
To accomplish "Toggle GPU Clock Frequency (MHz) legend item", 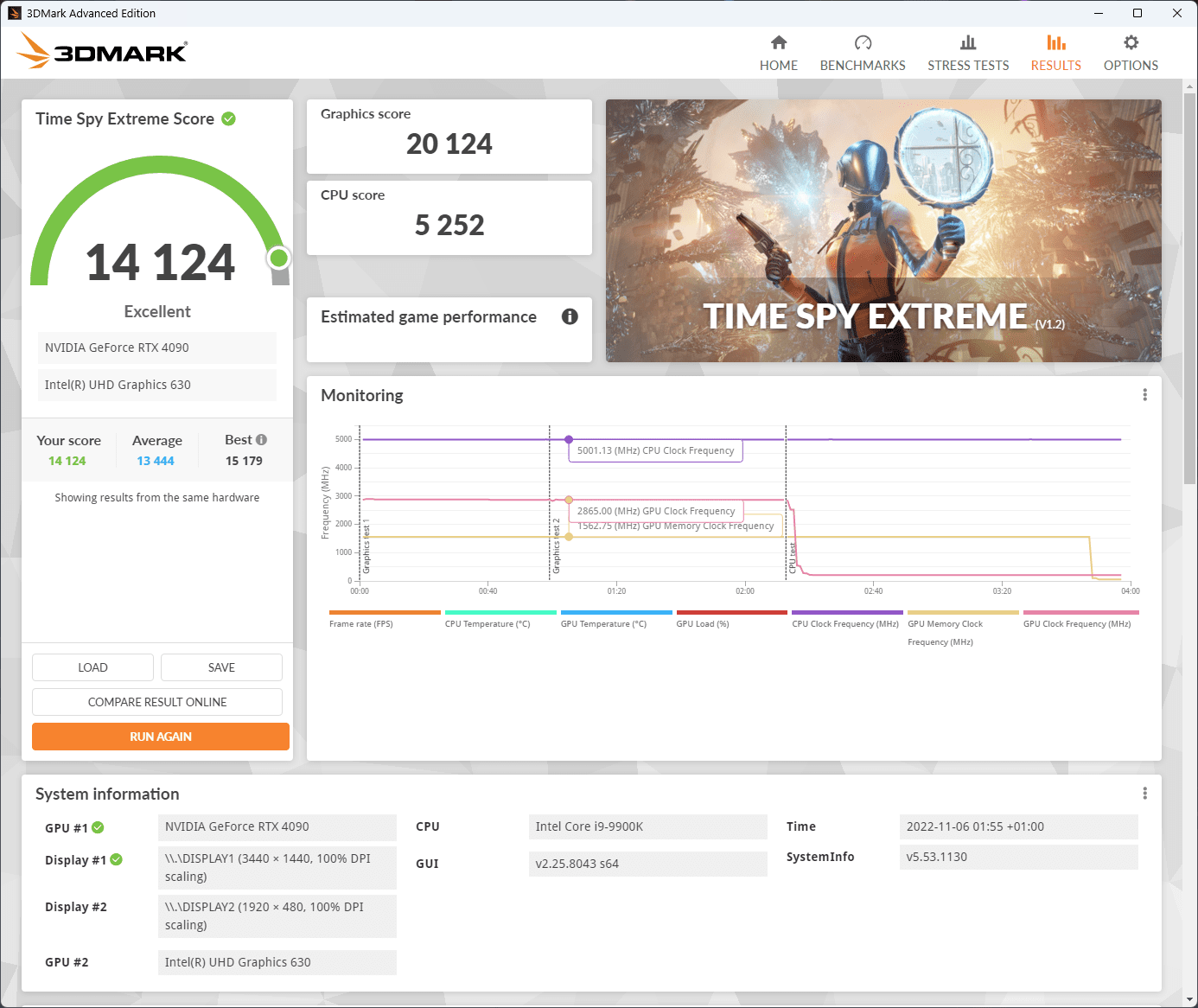I will (x=1080, y=619).
